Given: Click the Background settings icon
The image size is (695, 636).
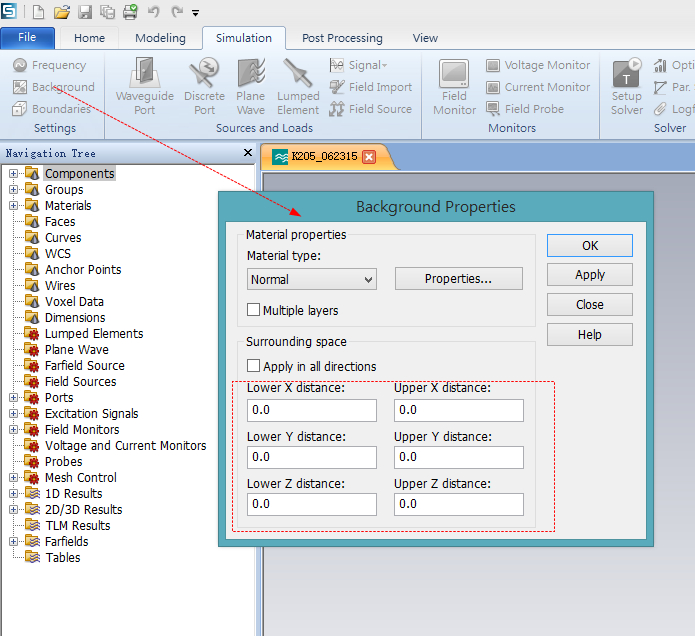Looking at the screenshot, I should pyautogui.click(x=20, y=87).
